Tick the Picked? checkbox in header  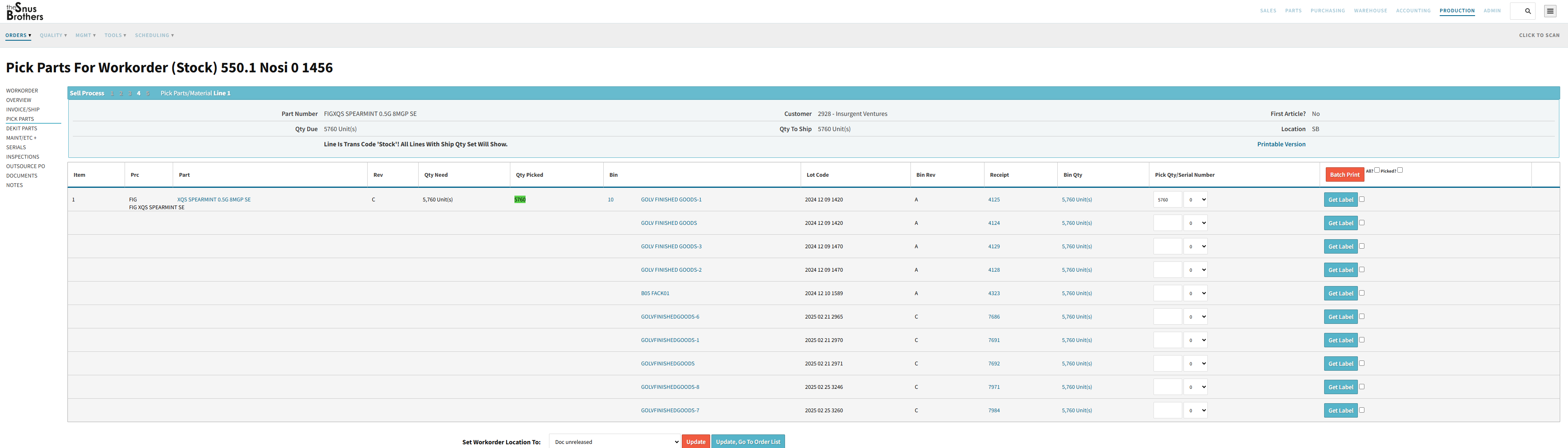click(x=1400, y=171)
